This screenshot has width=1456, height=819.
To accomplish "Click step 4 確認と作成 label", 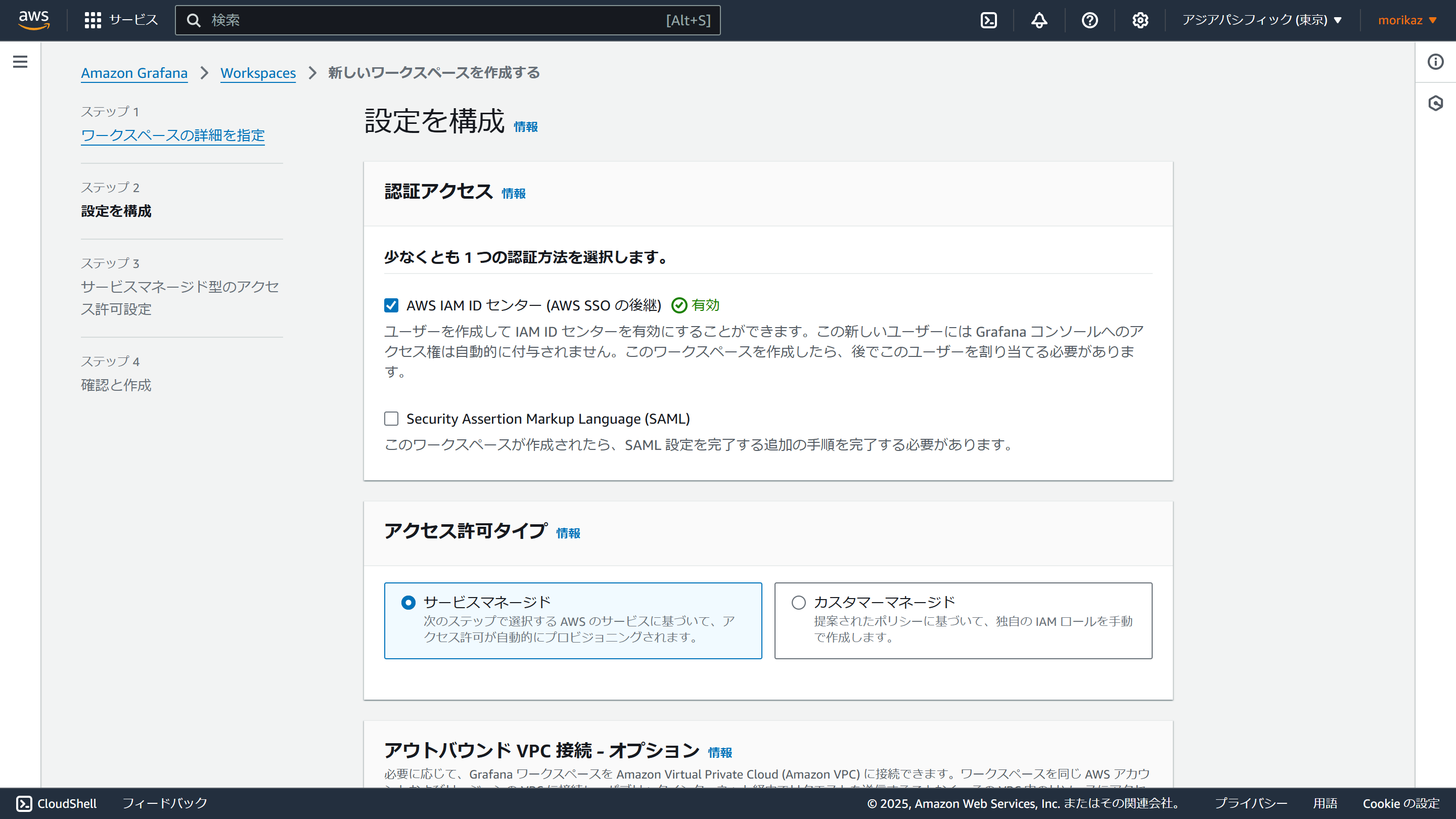I will pos(116,385).
